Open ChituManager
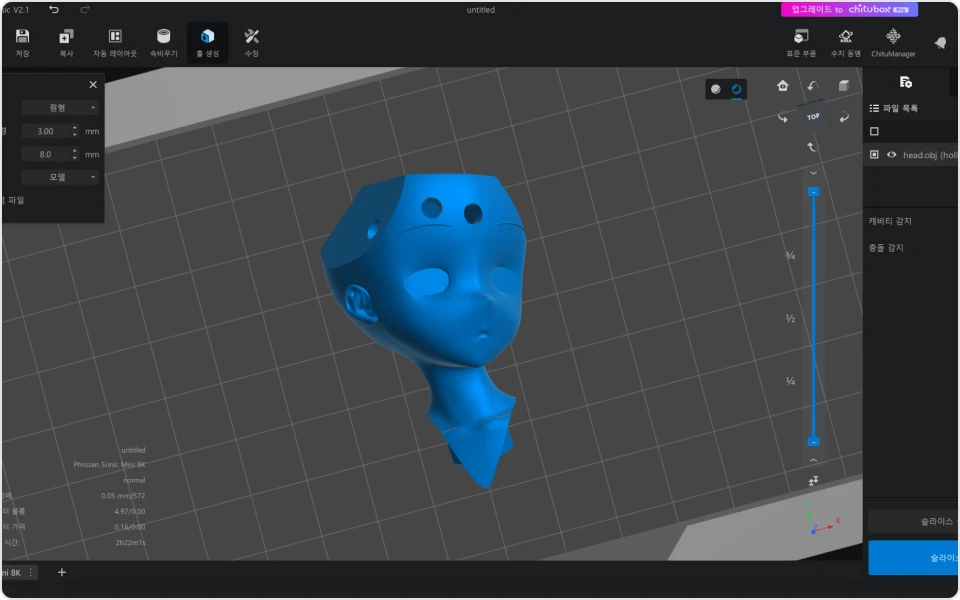Viewport: 960px width, 600px height. pyautogui.click(x=893, y=43)
